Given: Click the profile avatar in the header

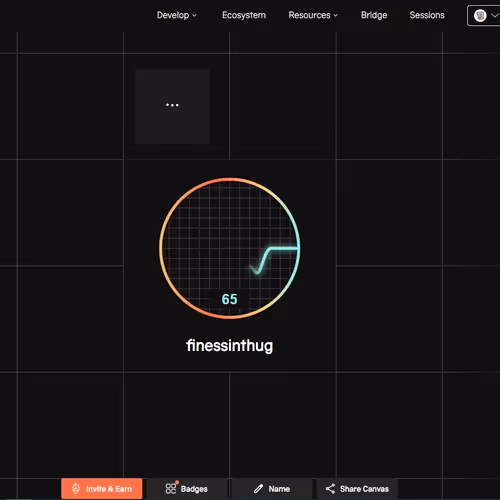Looking at the screenshot, I should pos(480,16).
